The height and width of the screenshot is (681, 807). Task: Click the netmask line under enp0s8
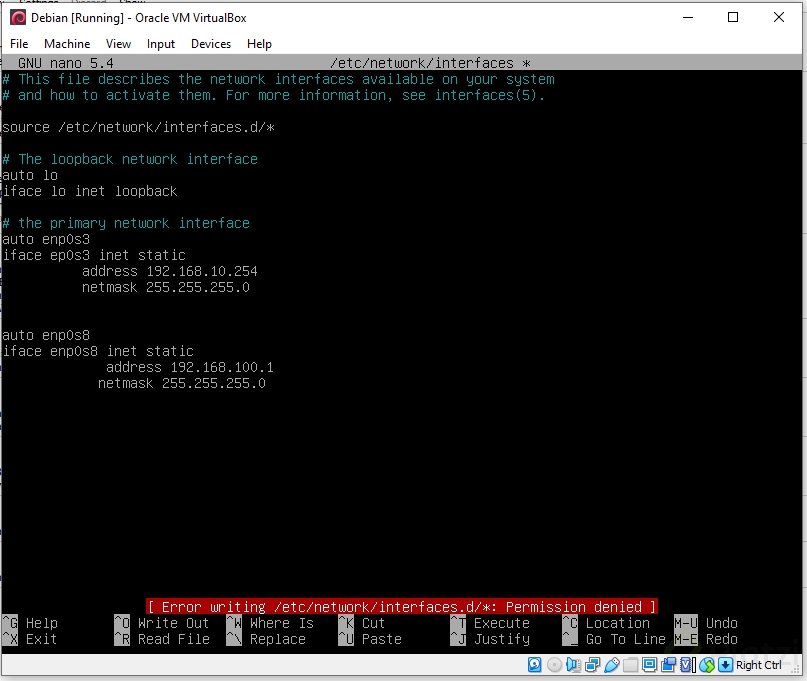coord(182,383)
